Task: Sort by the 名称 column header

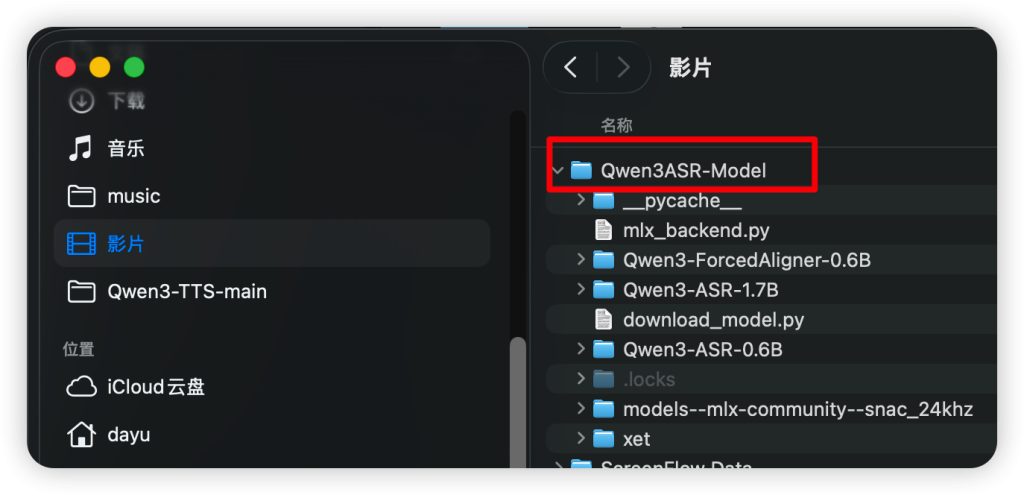Action: coord(616,125)
